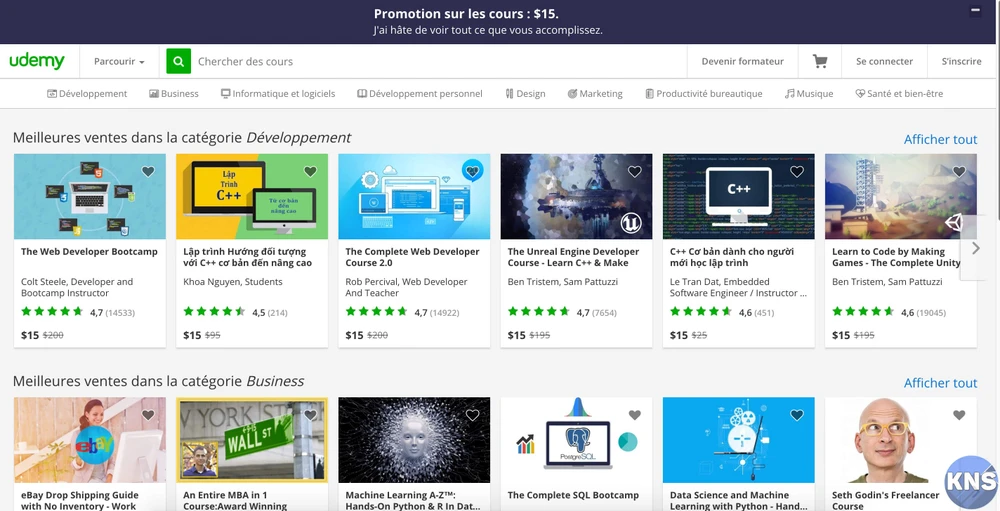Open the Marketing category
The height and width of the screenshot is (511, 1000).
point(595,94)
